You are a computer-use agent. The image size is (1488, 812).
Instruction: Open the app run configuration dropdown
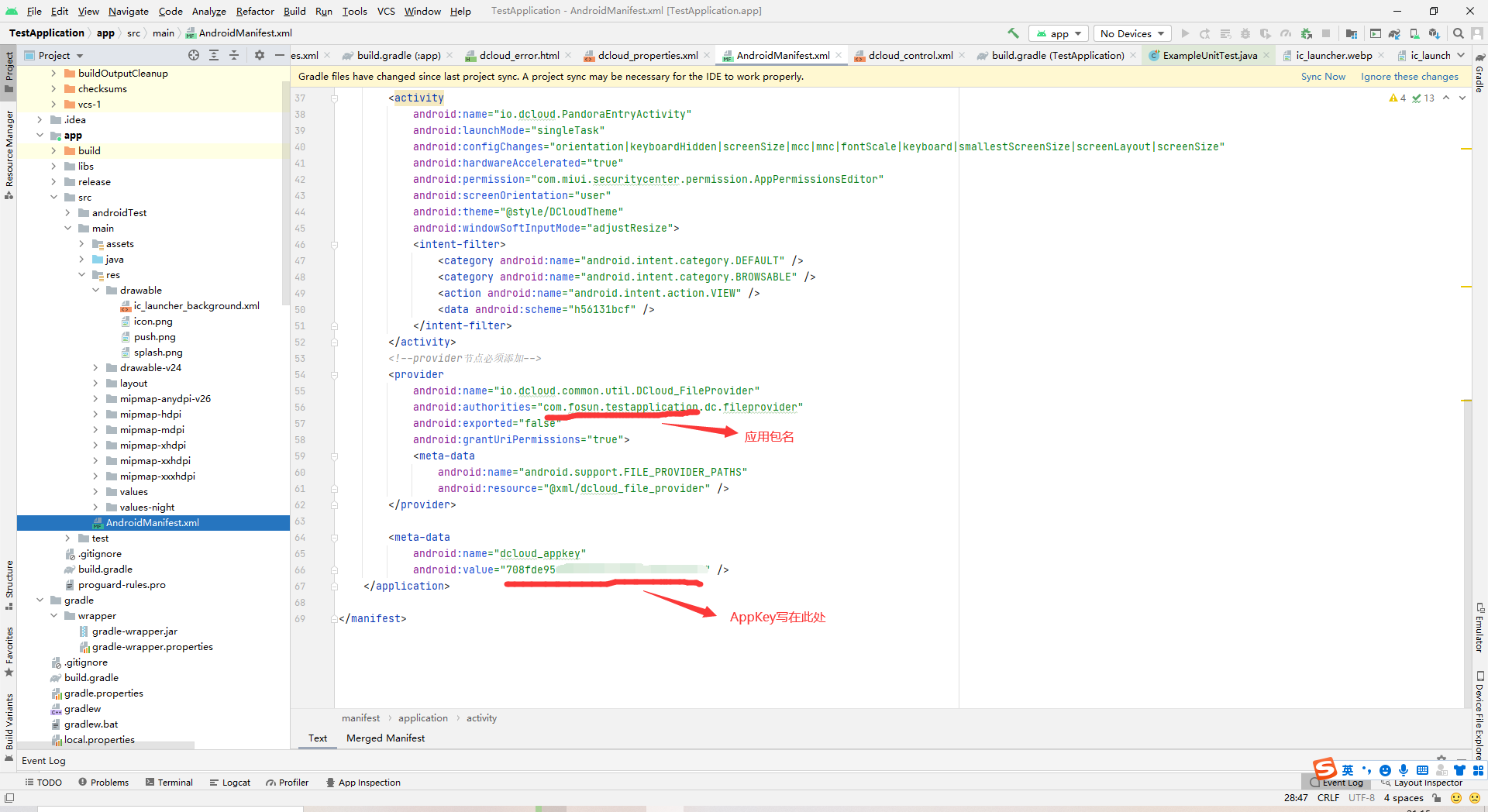coord(1059,33)
